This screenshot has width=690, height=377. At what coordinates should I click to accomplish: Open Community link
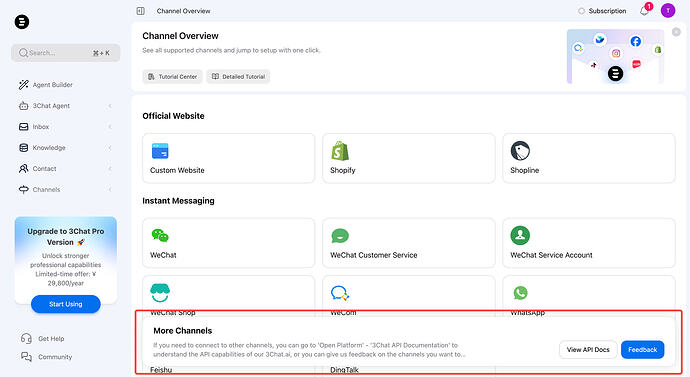pos(47,357)
